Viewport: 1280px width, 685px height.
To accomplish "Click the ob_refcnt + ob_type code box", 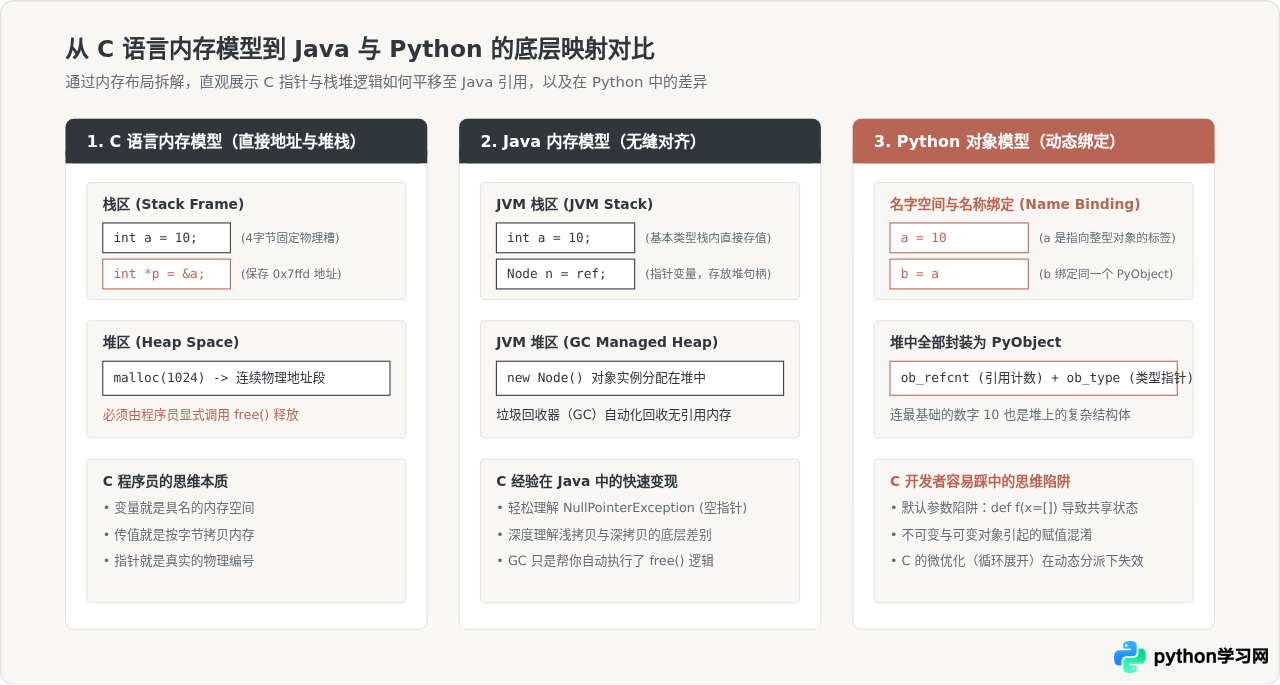I will click(x=1034, y=378).
